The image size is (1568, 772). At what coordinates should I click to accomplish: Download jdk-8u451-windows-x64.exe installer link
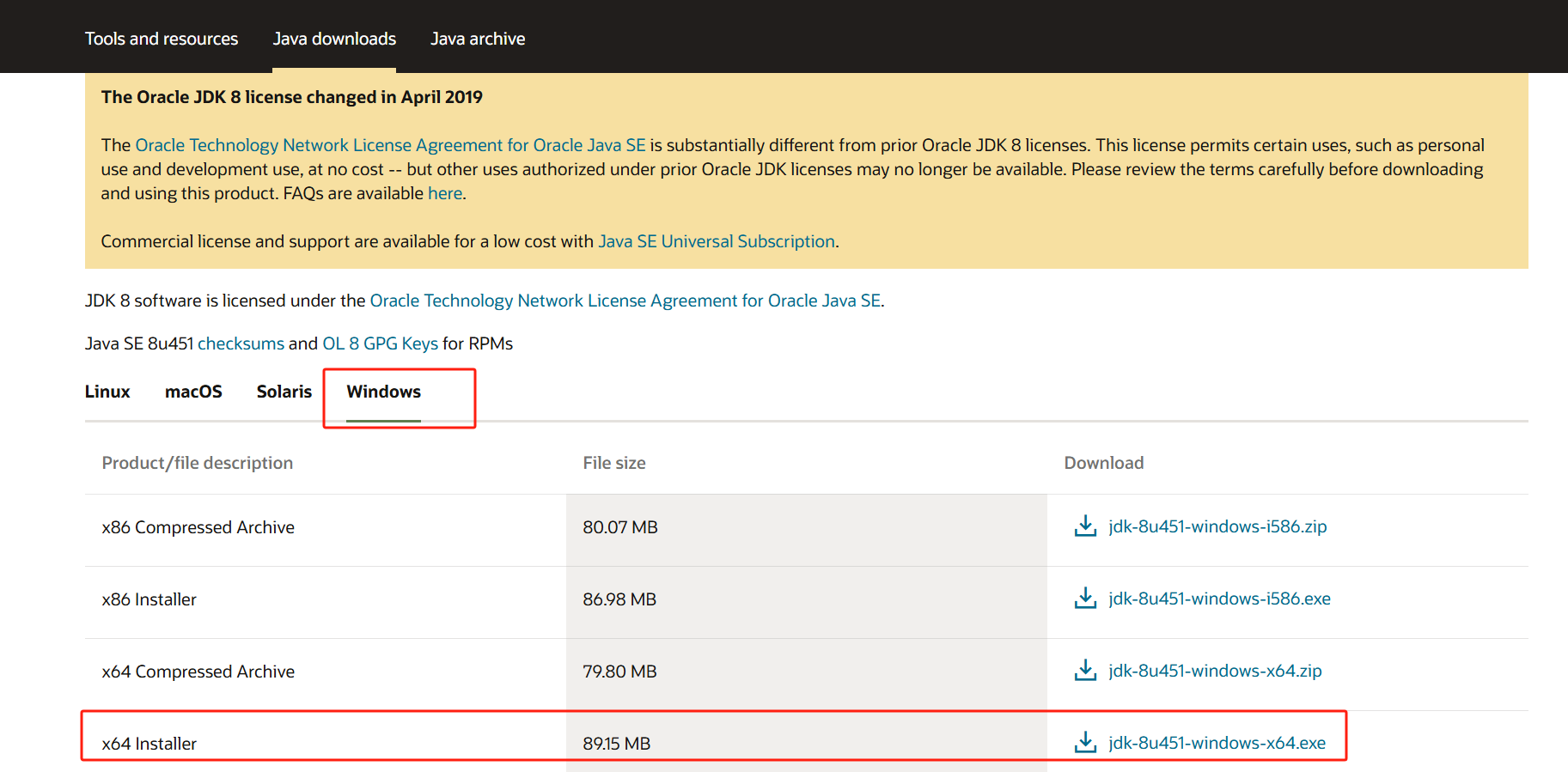(x=1217, y=743)
